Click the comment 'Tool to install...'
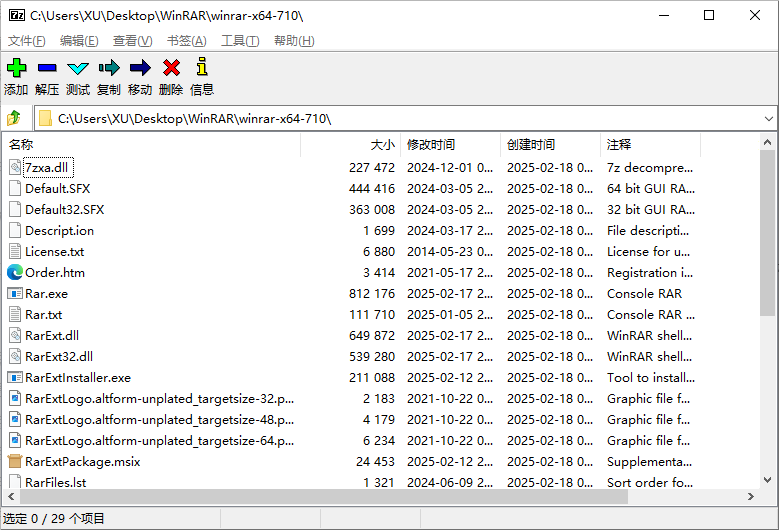The width and height of the screenshot is (779, 530). point(651,378)
